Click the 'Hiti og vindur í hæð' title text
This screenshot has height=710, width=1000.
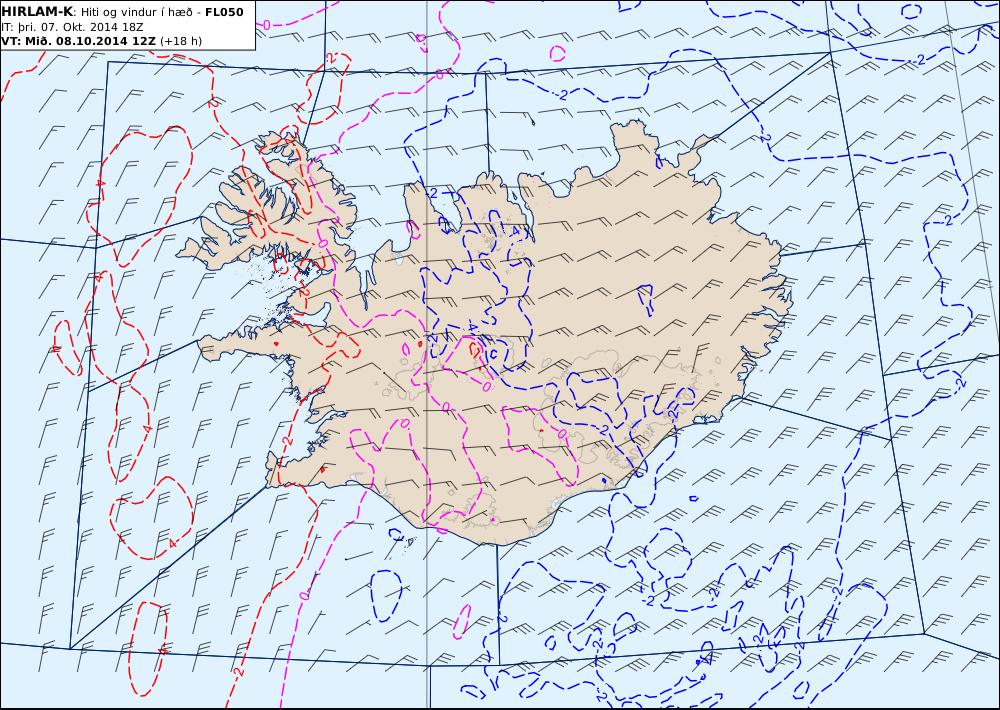136,13
